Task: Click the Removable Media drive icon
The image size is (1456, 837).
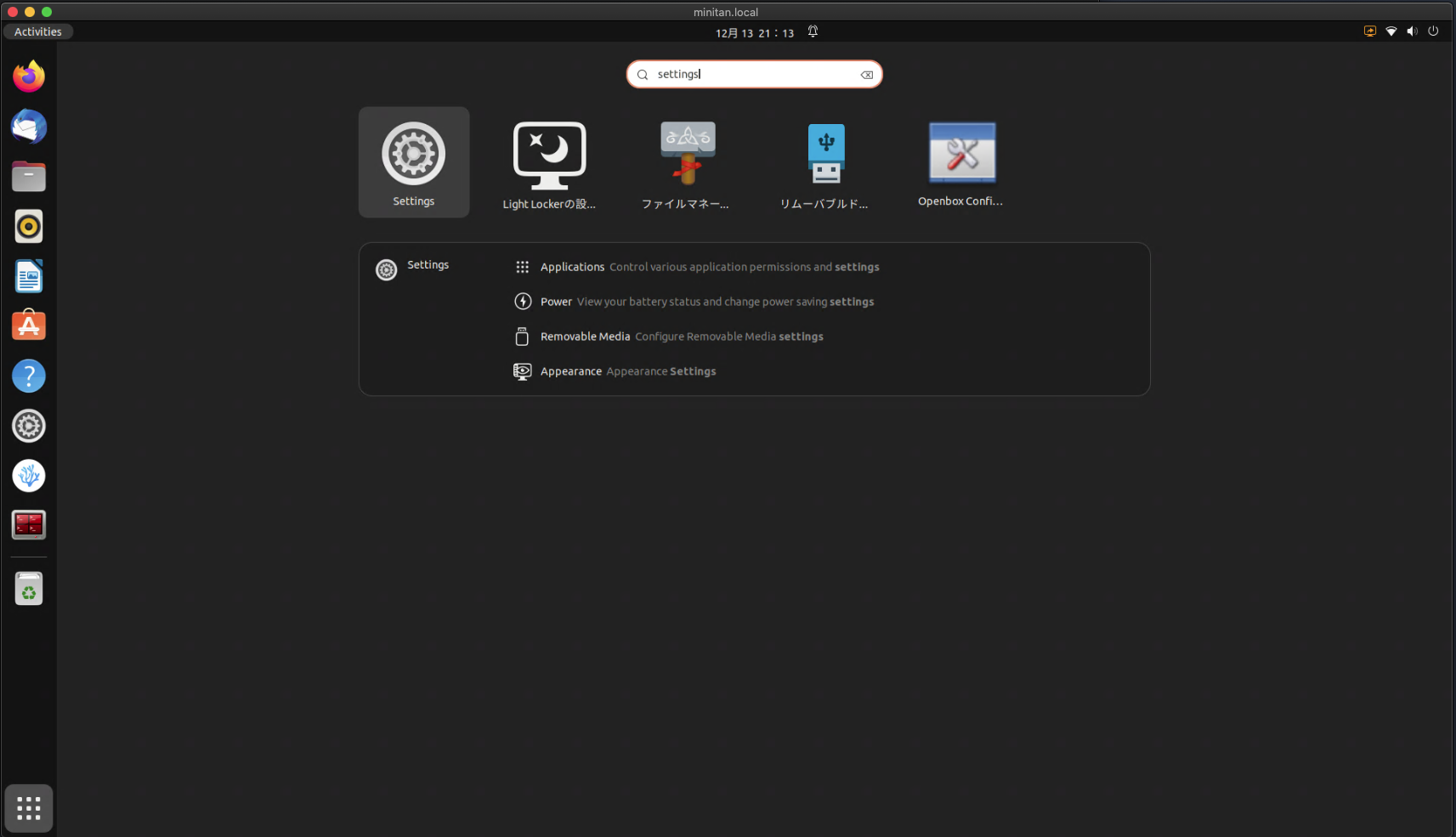Action: point(523,336)
